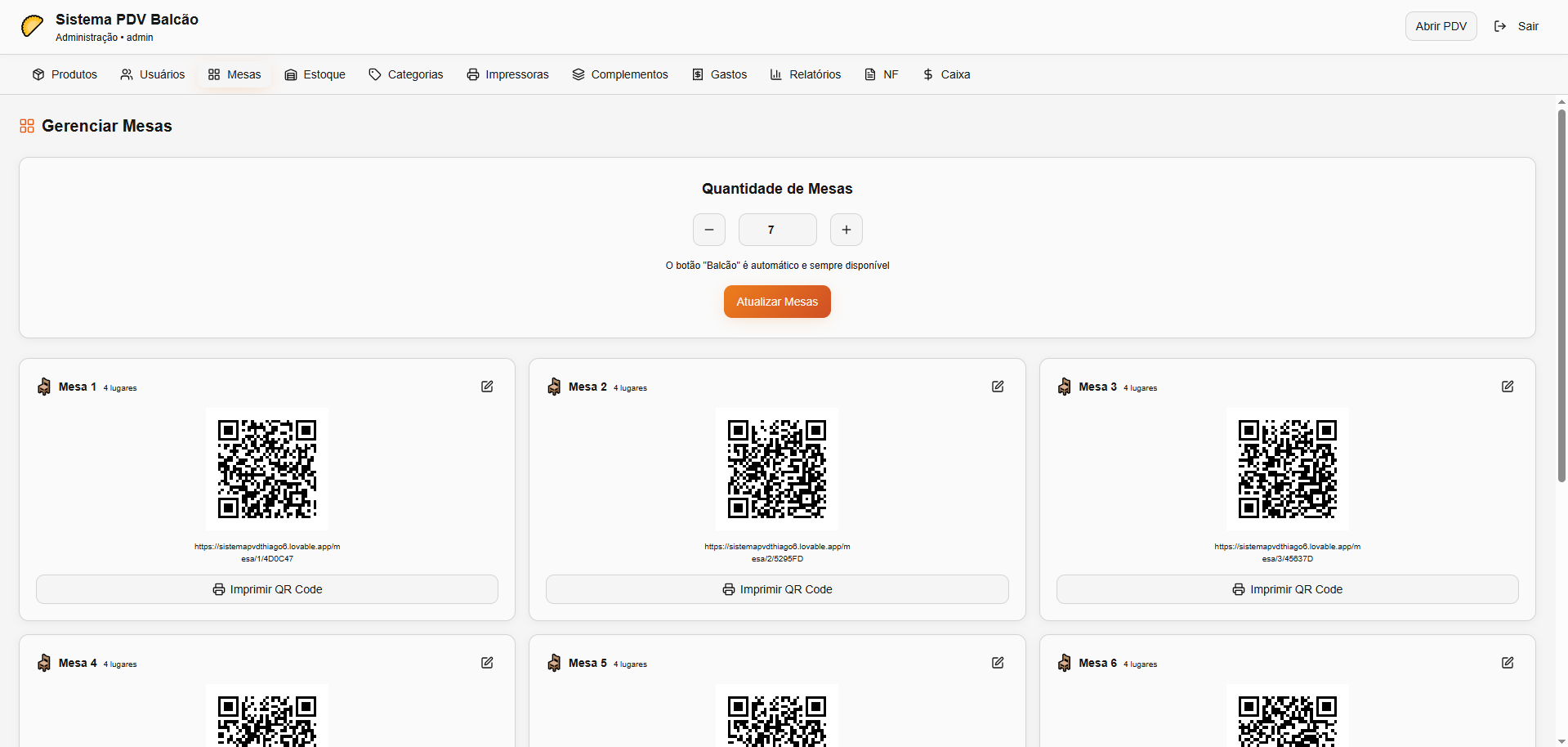The width and height of the screenshot is (1568, 747).
Task: Decrease table quantity with minus button
Action: tap(708, 230)
